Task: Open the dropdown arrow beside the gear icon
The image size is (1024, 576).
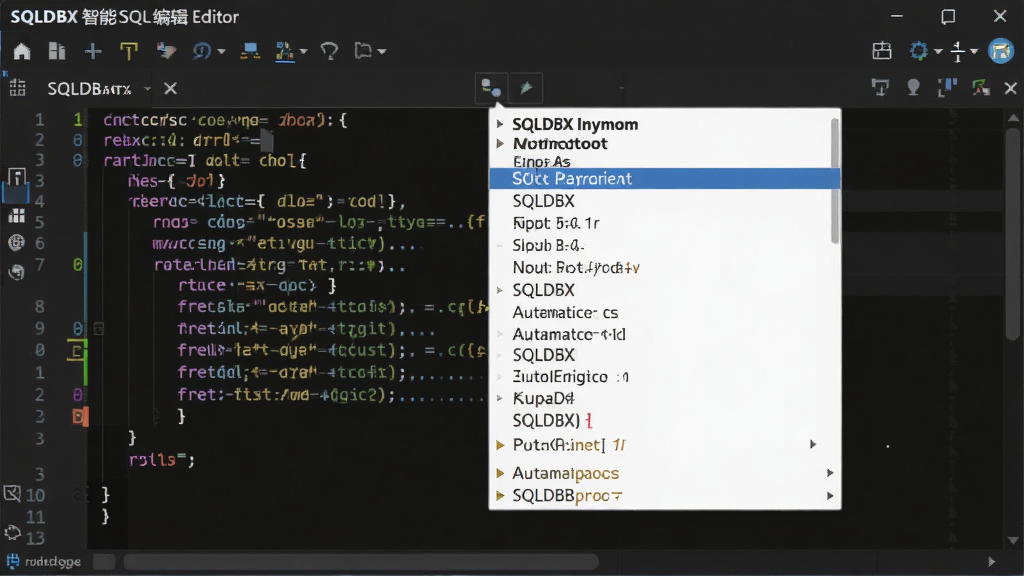Action: [938, 52]
